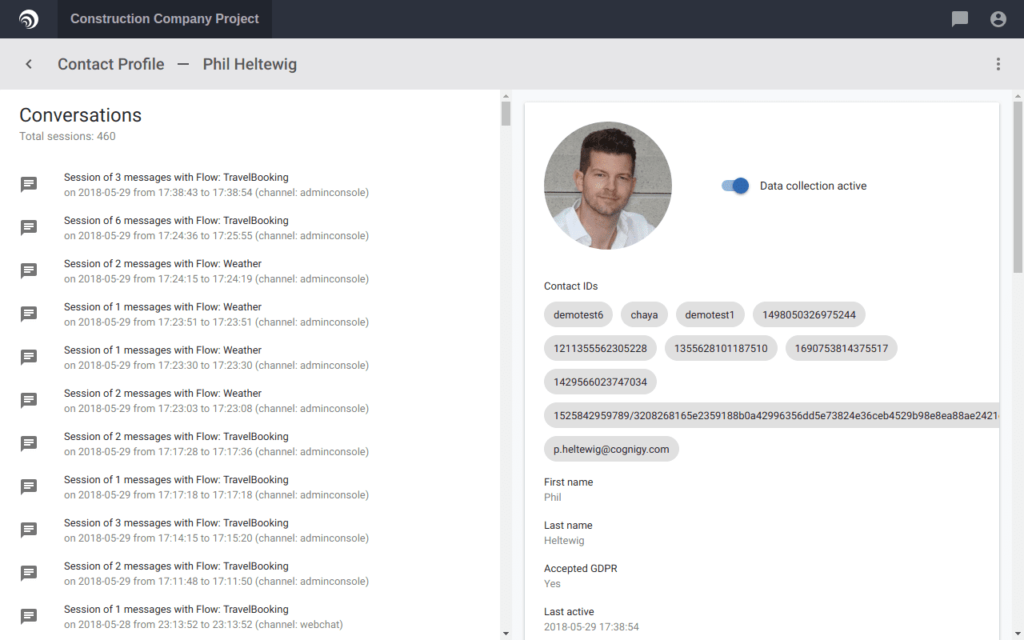Open the chat icon in top bar
This screenshot has width=1024, height=640.
(959, 19)
